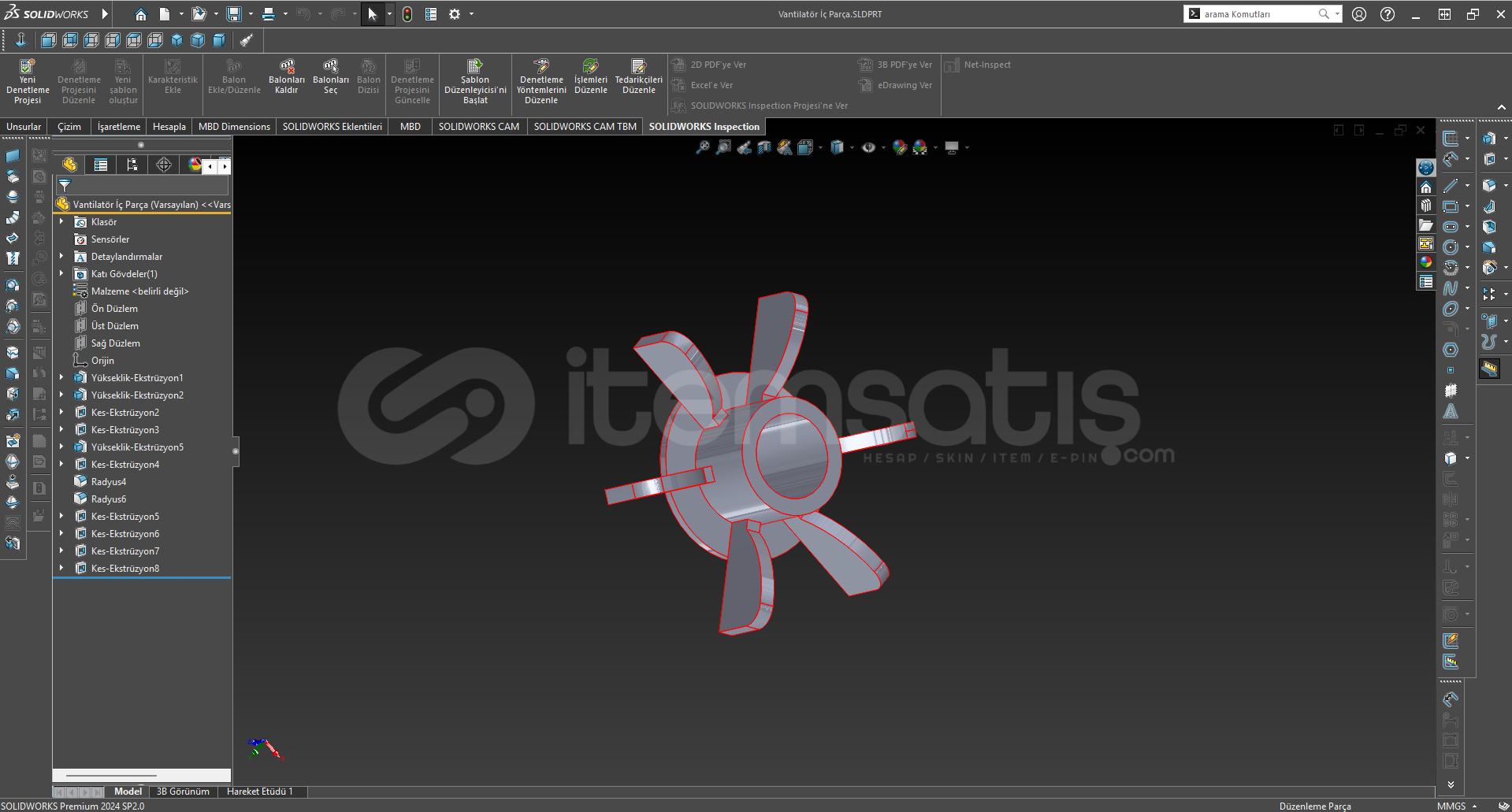Switch to 3B Görünüm bottom tab
Image resolution: width=1512 pixels, height=812 pixels.
point(183,792)
